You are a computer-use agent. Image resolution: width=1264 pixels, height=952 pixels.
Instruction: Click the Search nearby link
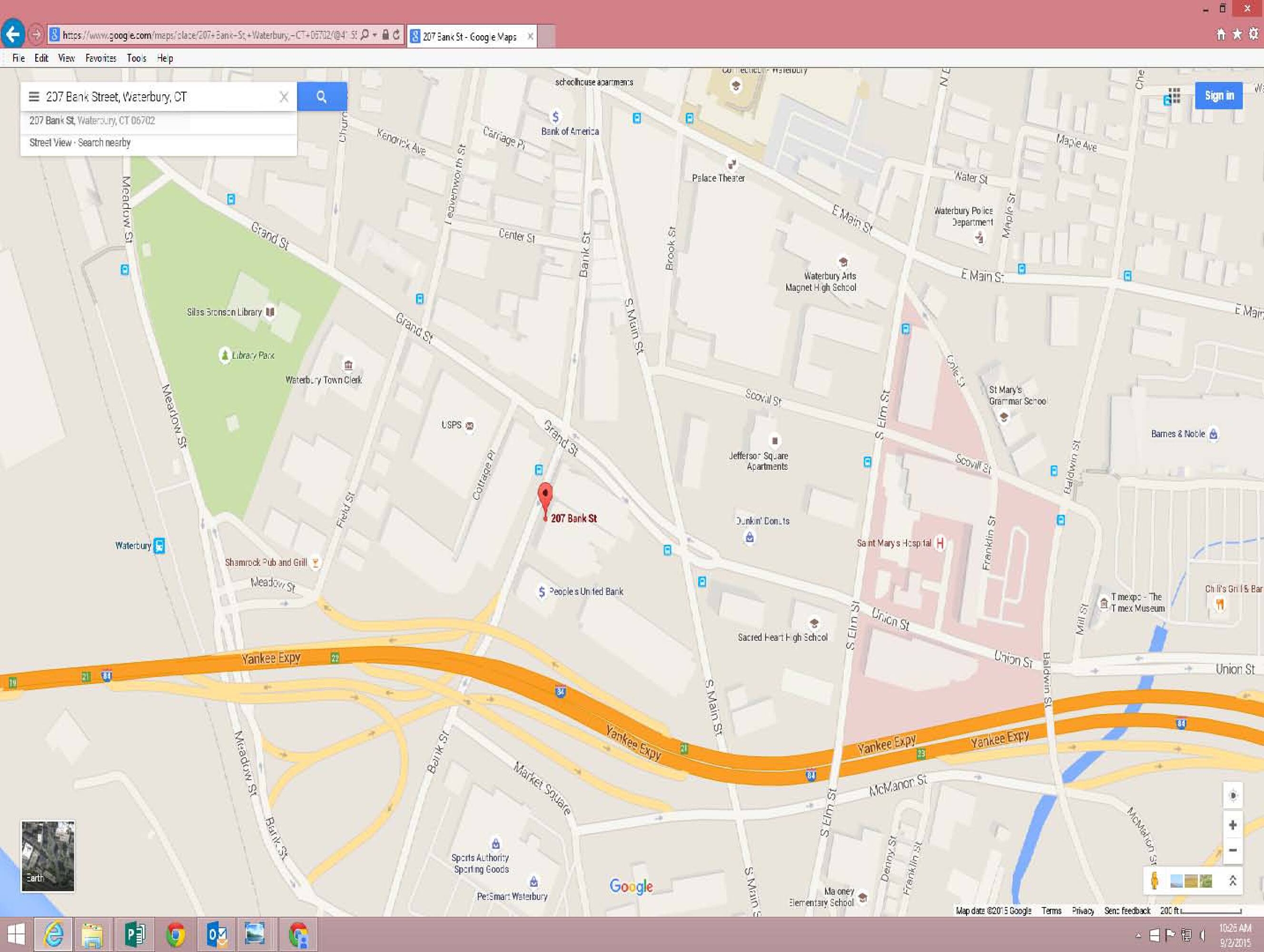104,143
